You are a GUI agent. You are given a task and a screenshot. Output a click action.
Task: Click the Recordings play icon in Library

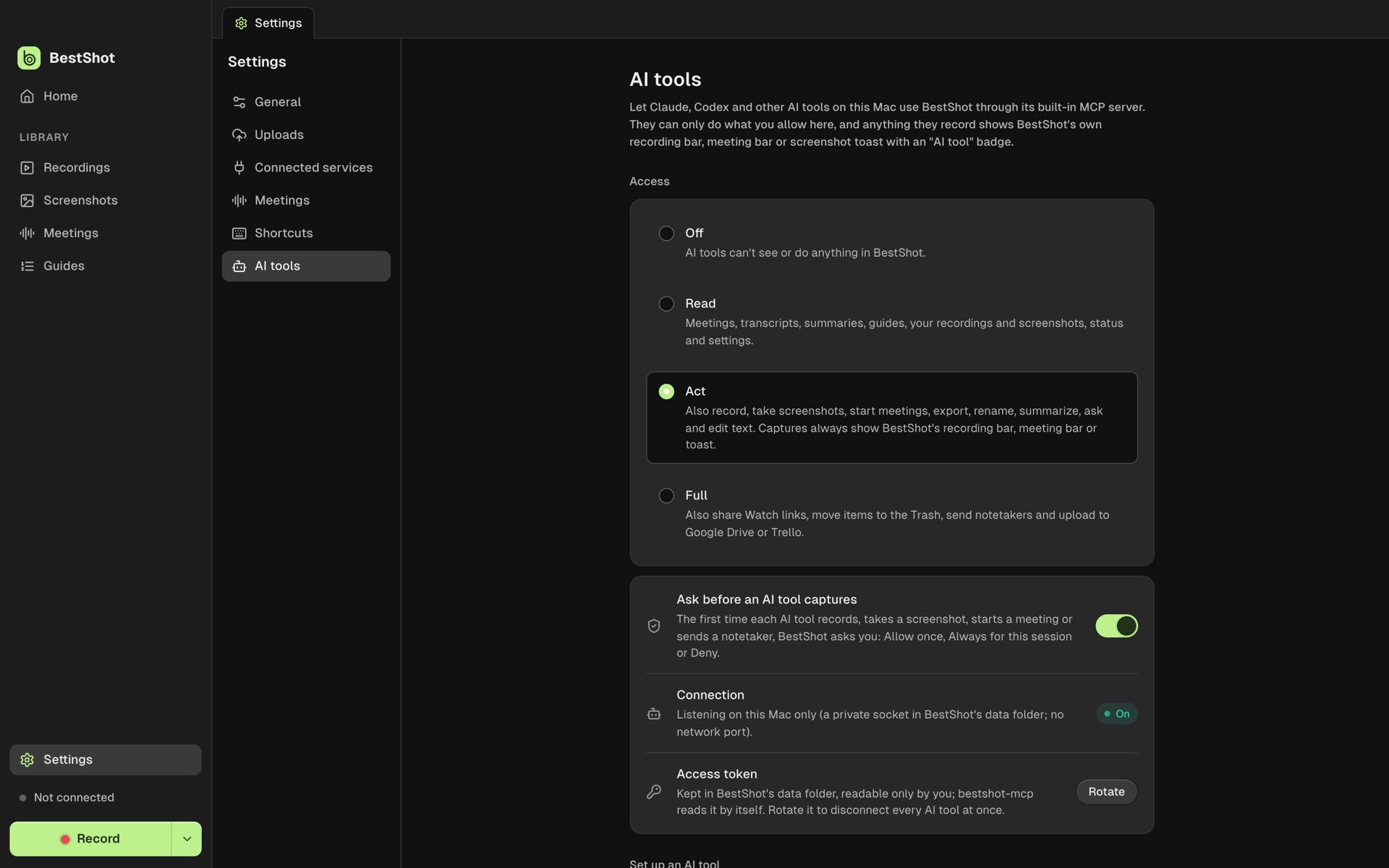point(27,168)
